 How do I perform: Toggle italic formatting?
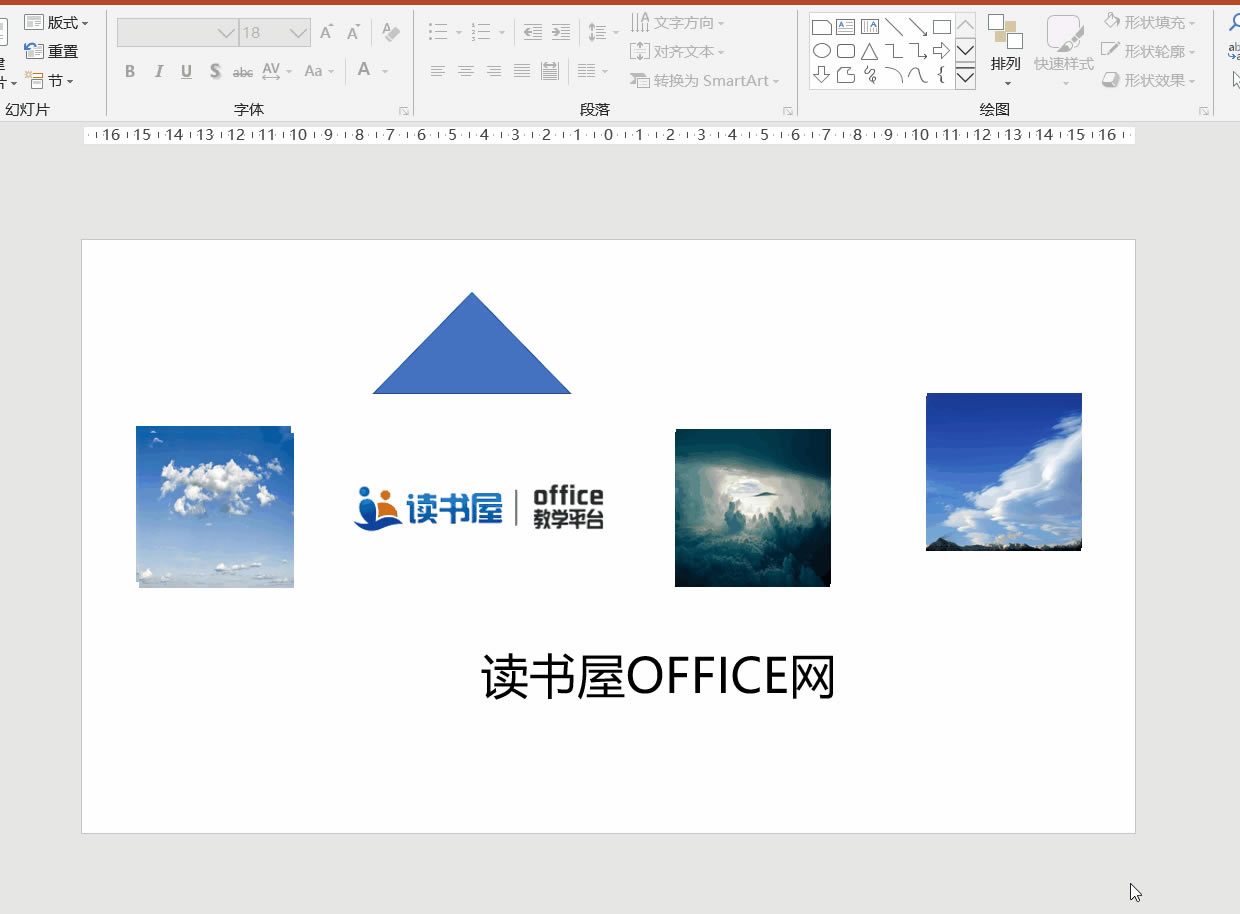pos(158,71)
